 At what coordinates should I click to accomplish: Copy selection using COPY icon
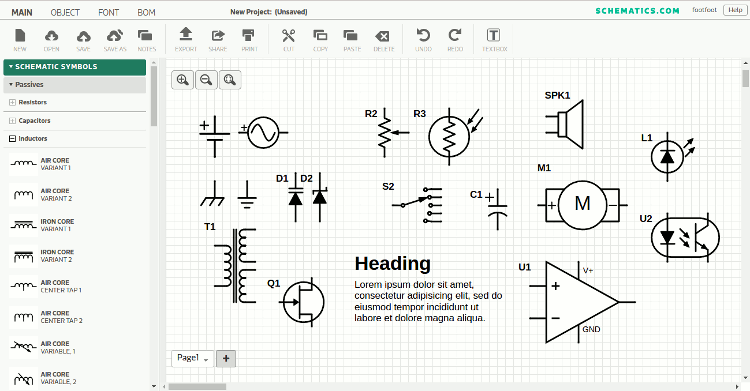[x=320, y=40]
